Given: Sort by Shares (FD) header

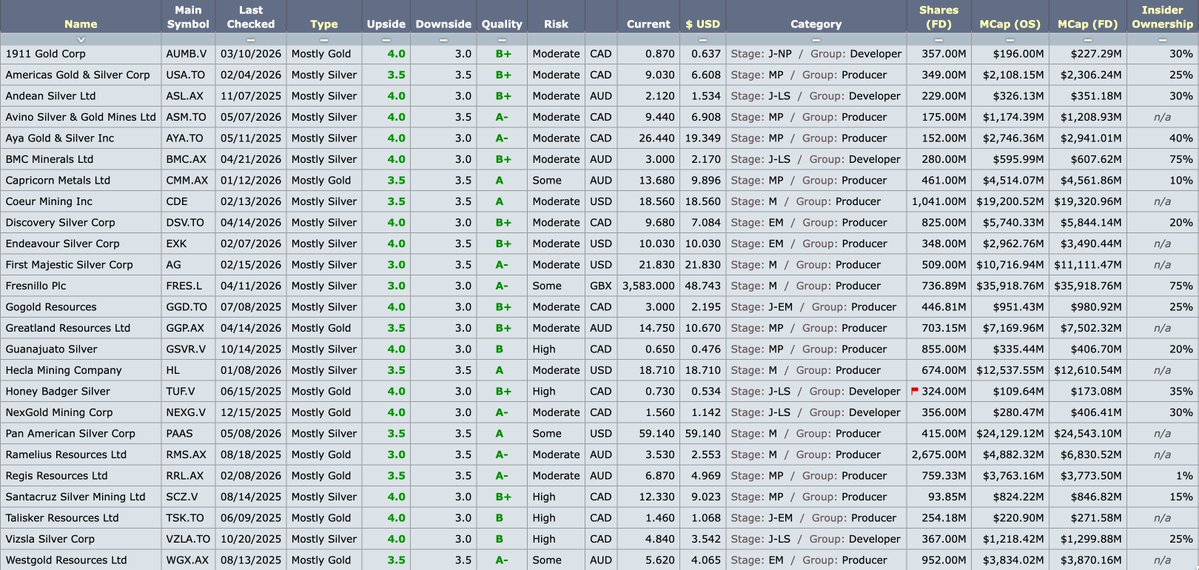Looking at the screenshot, I should (939, 17).
